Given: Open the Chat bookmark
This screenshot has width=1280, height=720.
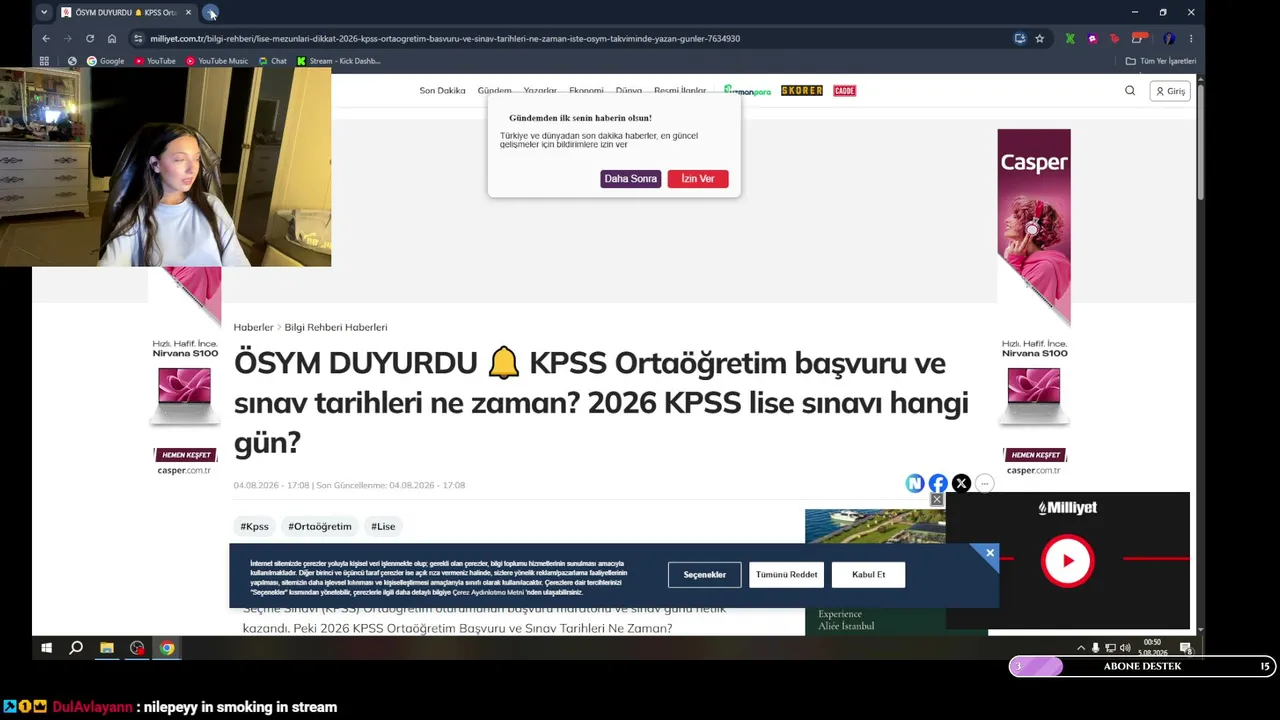Looking at the screenshot, I should 272,61.
